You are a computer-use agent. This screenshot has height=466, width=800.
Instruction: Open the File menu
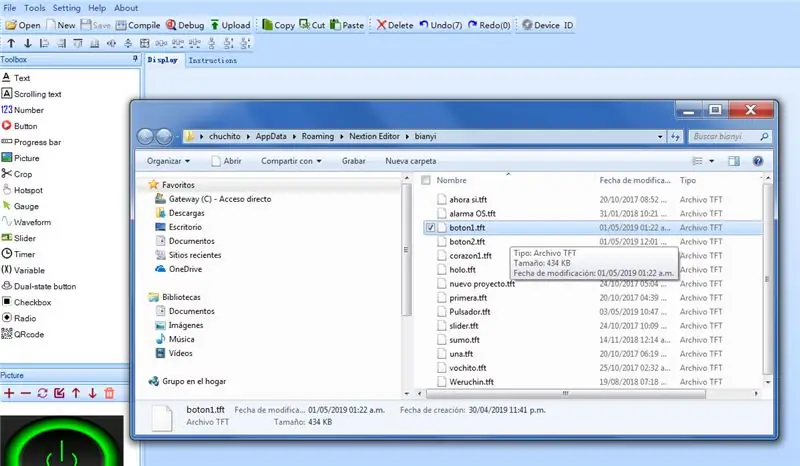pyautogui.click(x=10, y=8)
